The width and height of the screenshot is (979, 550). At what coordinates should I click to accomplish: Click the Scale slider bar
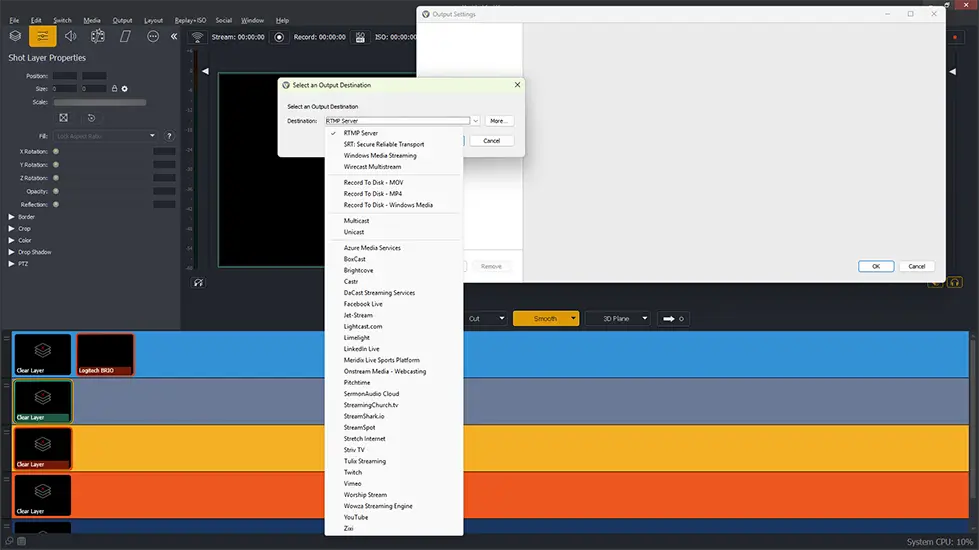tap(100, 102)
